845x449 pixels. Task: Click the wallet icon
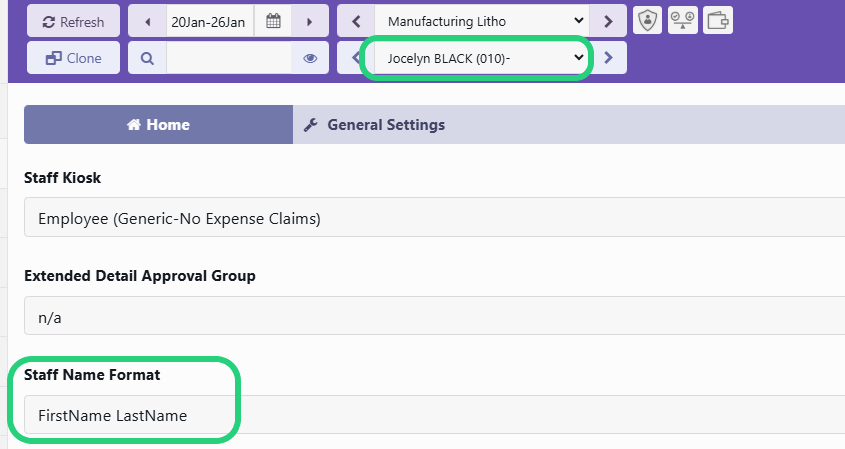click(718, 20)
